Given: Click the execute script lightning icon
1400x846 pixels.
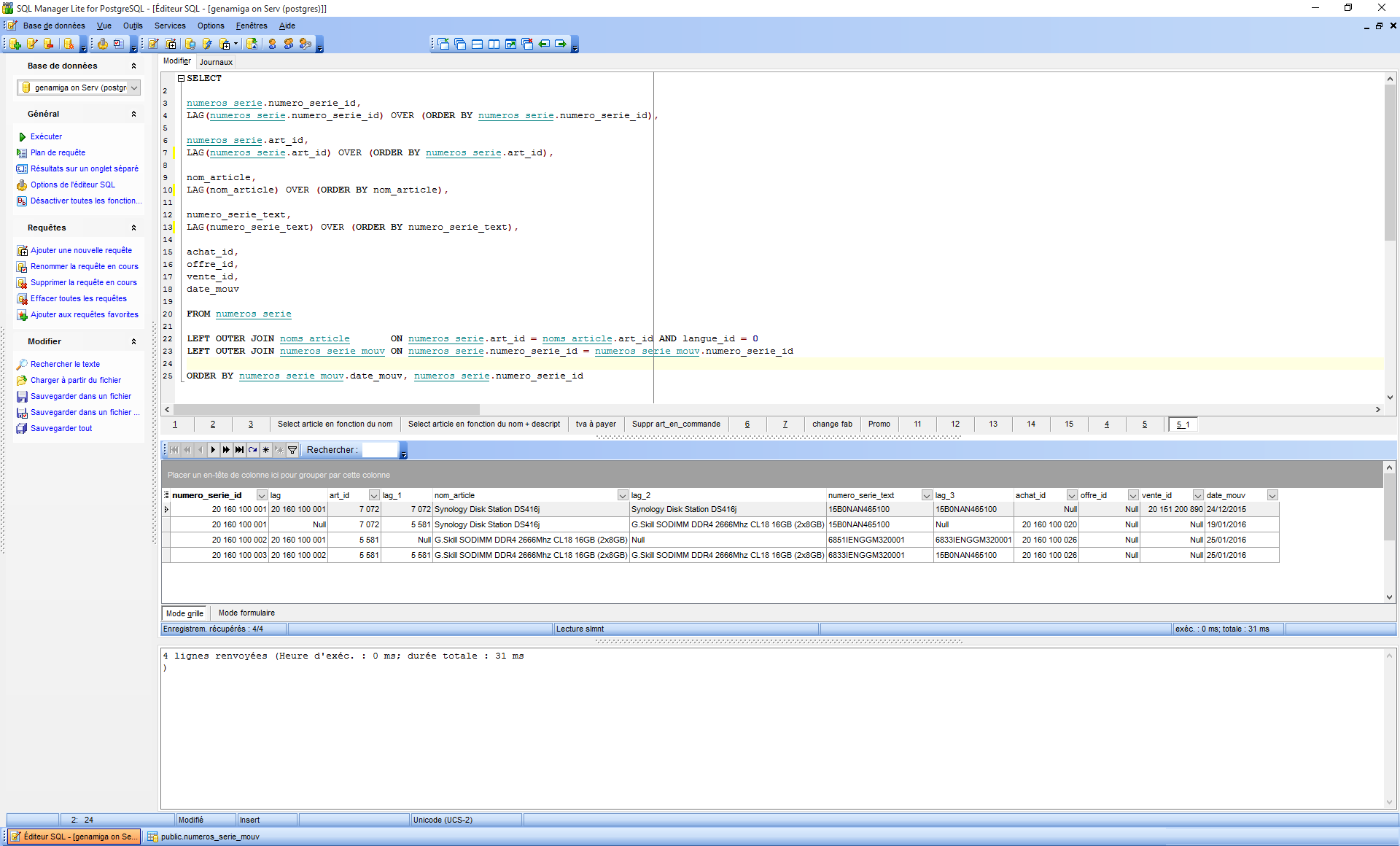Looking at the screenshot, I should (207, 44).
